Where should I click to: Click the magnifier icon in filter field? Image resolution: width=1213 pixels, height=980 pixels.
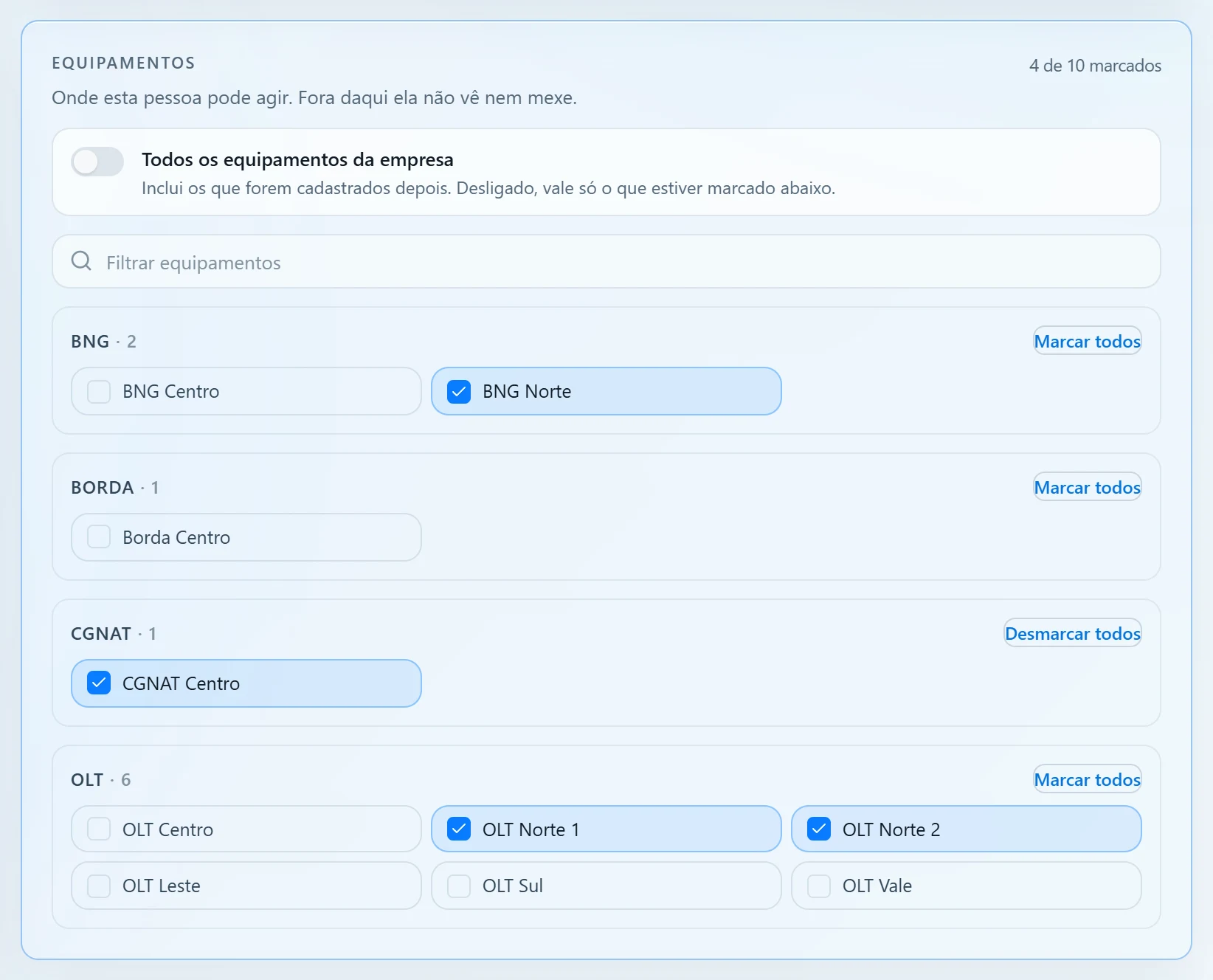coord(81,261)
